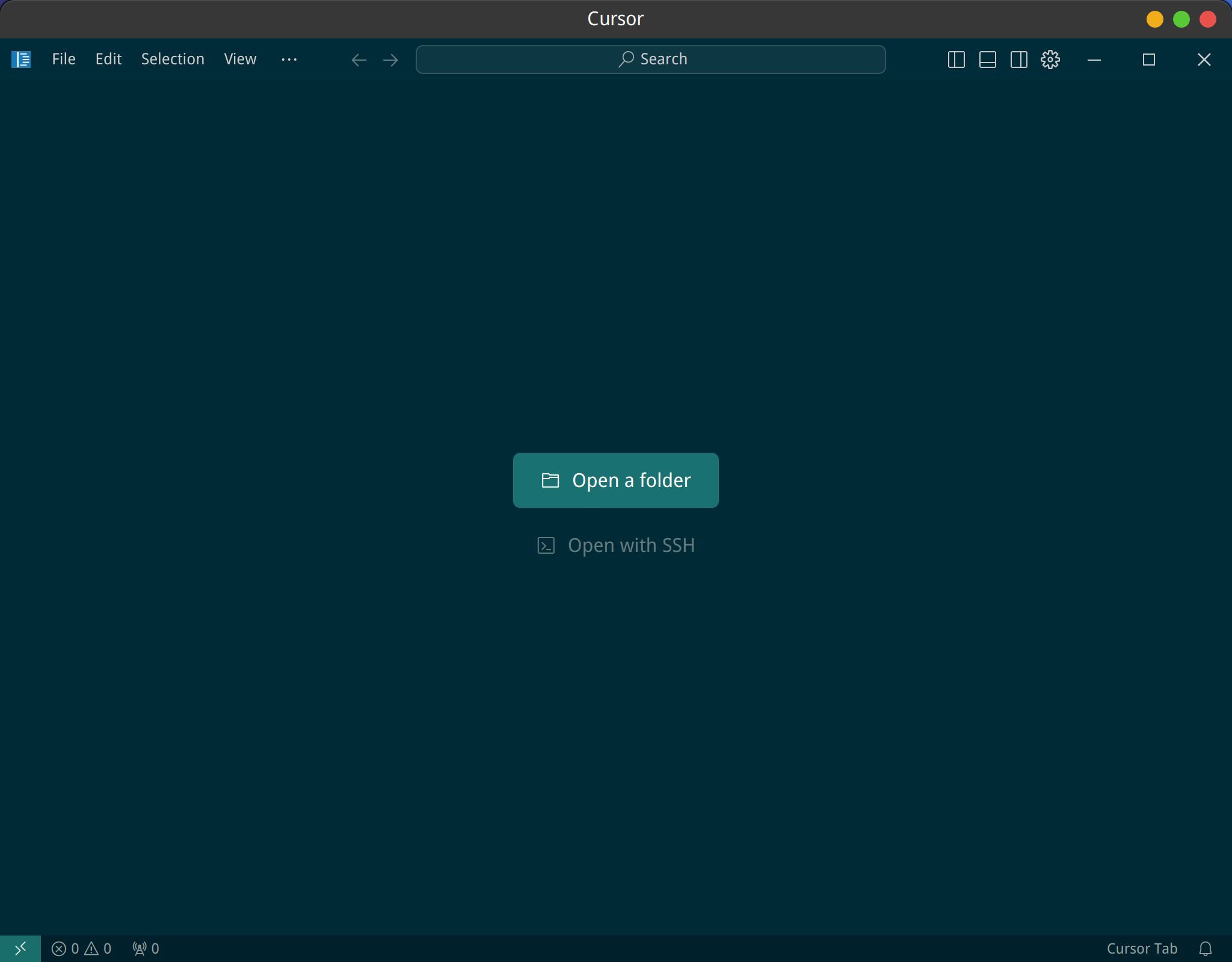1232x962 pixels.
Task: Toggle the primary sidebar layout icon
Action: coord(956,60)
